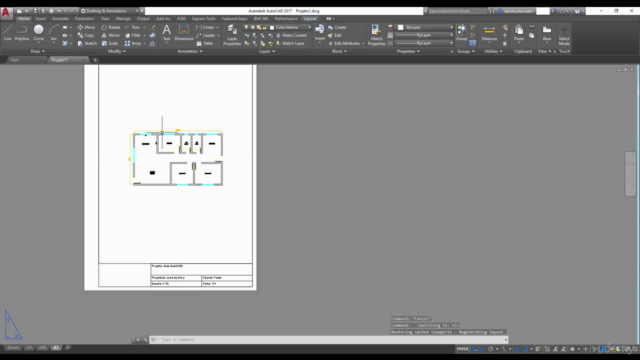Add new layout tab with plus button
The width and height of the screenshot is (640, 360).
[67, 348]
